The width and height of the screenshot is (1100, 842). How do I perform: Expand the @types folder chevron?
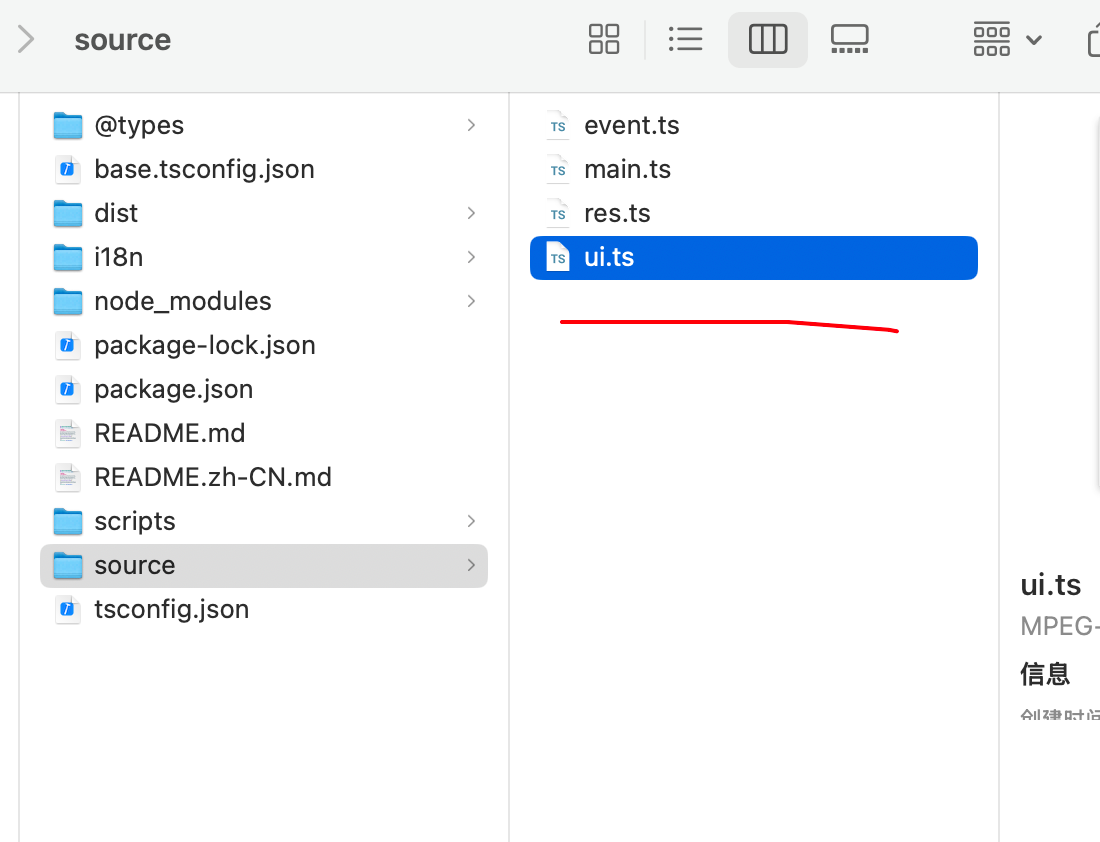(471, 125)
